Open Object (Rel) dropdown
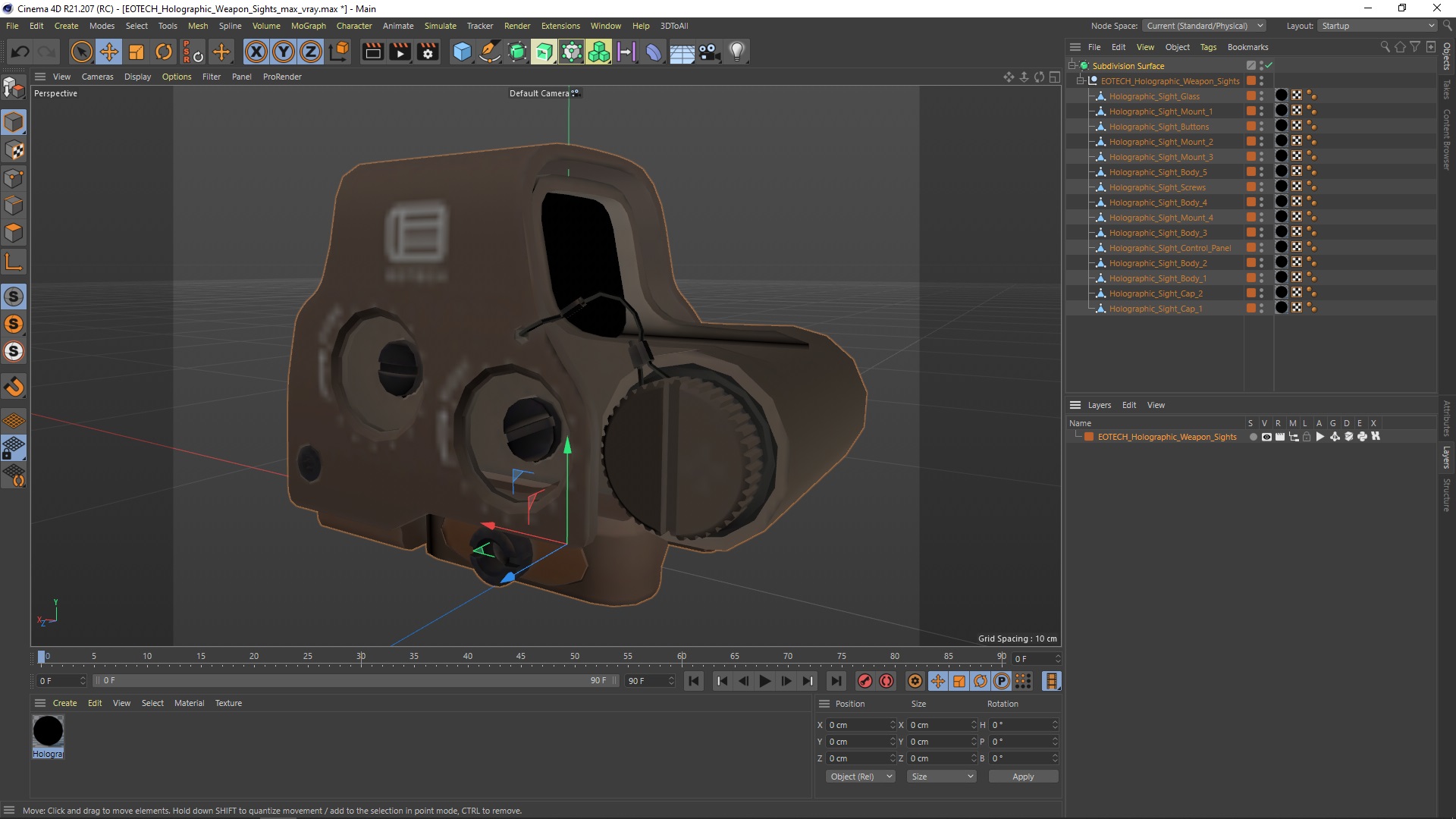The width and height of the screenshot is (1456, 819). coord(861,777)
